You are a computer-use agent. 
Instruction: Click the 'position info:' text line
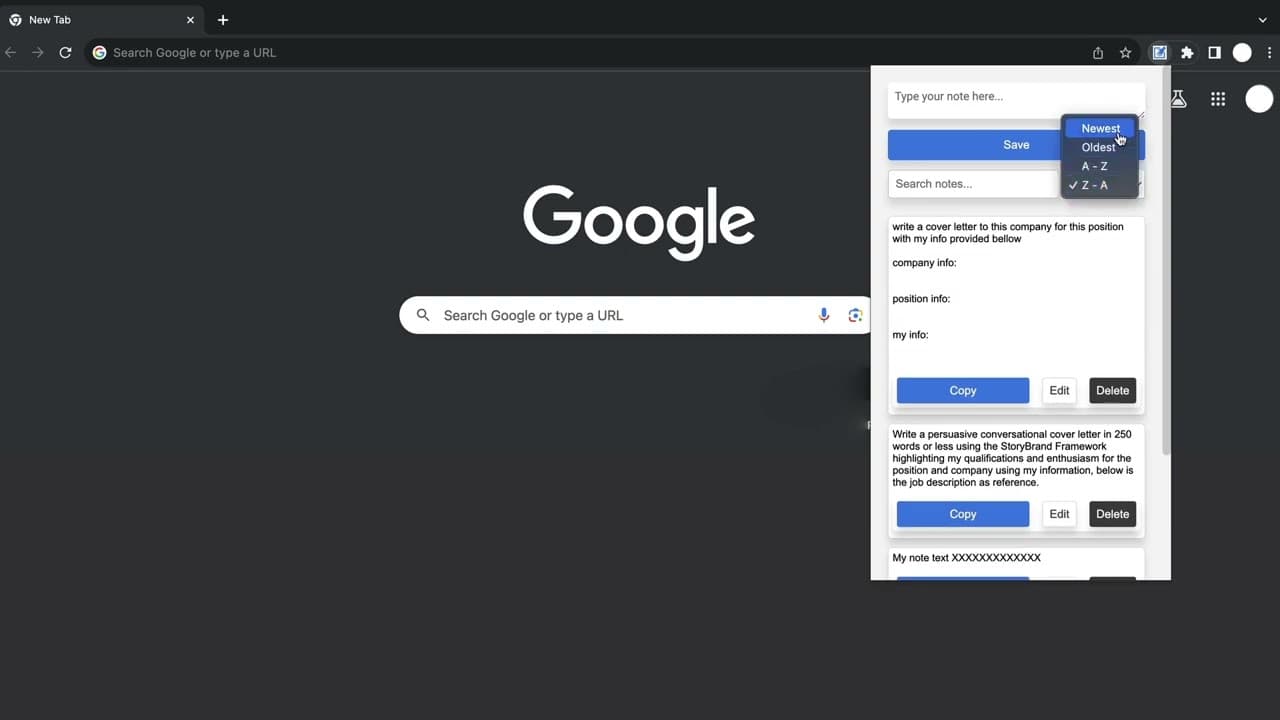pyautogui.click(x=921, y=299)
